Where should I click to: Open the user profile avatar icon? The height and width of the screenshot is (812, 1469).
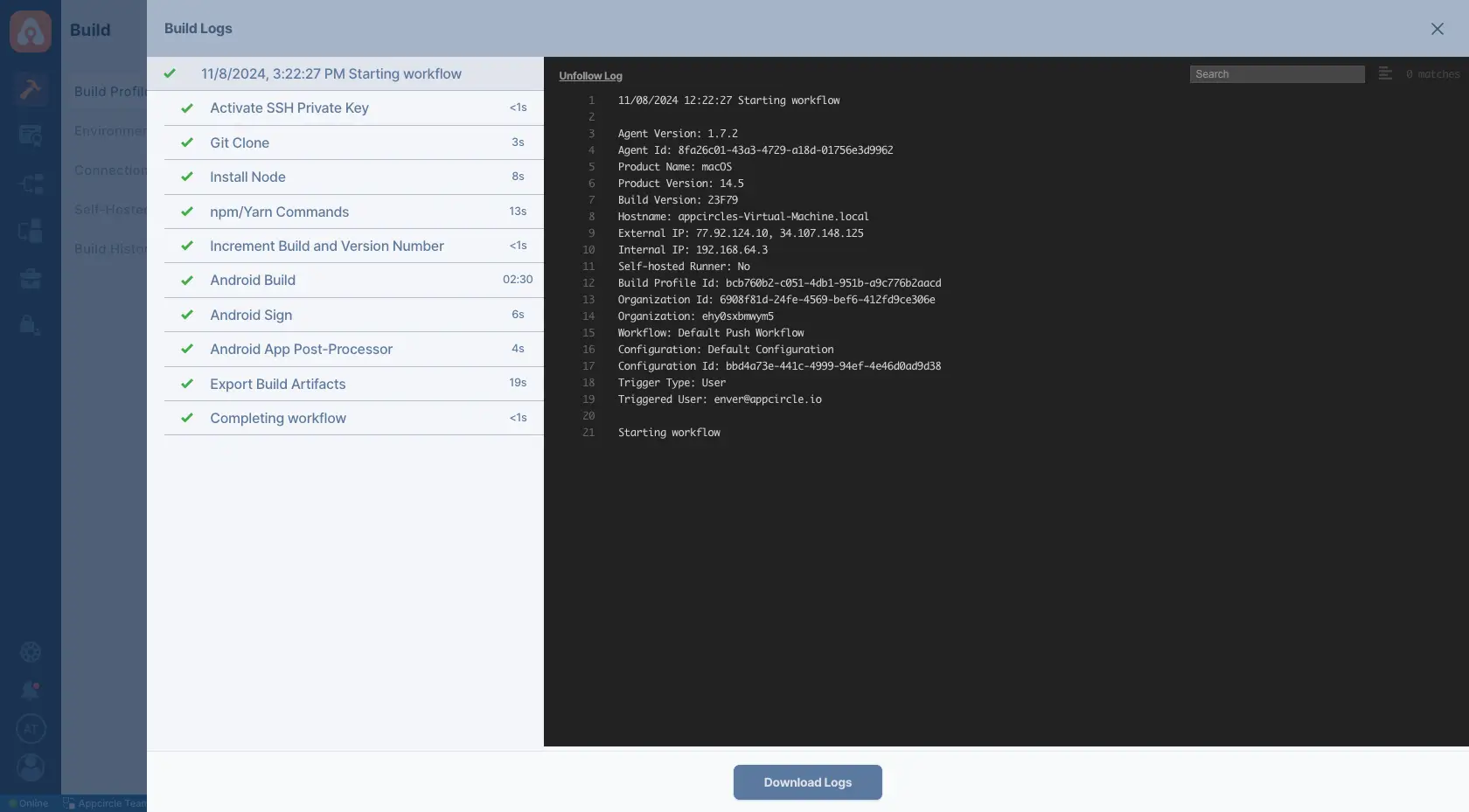[x=31, y=767]
